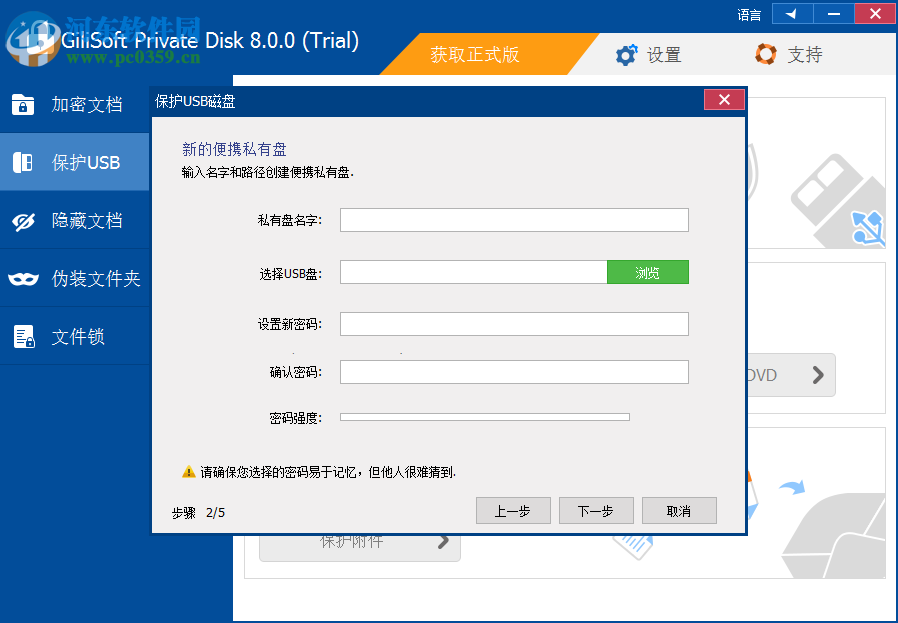Open the 保护USB section in sidebar
Image resolution: width=898 pixels, height=623 pixels.
[25, 162]
